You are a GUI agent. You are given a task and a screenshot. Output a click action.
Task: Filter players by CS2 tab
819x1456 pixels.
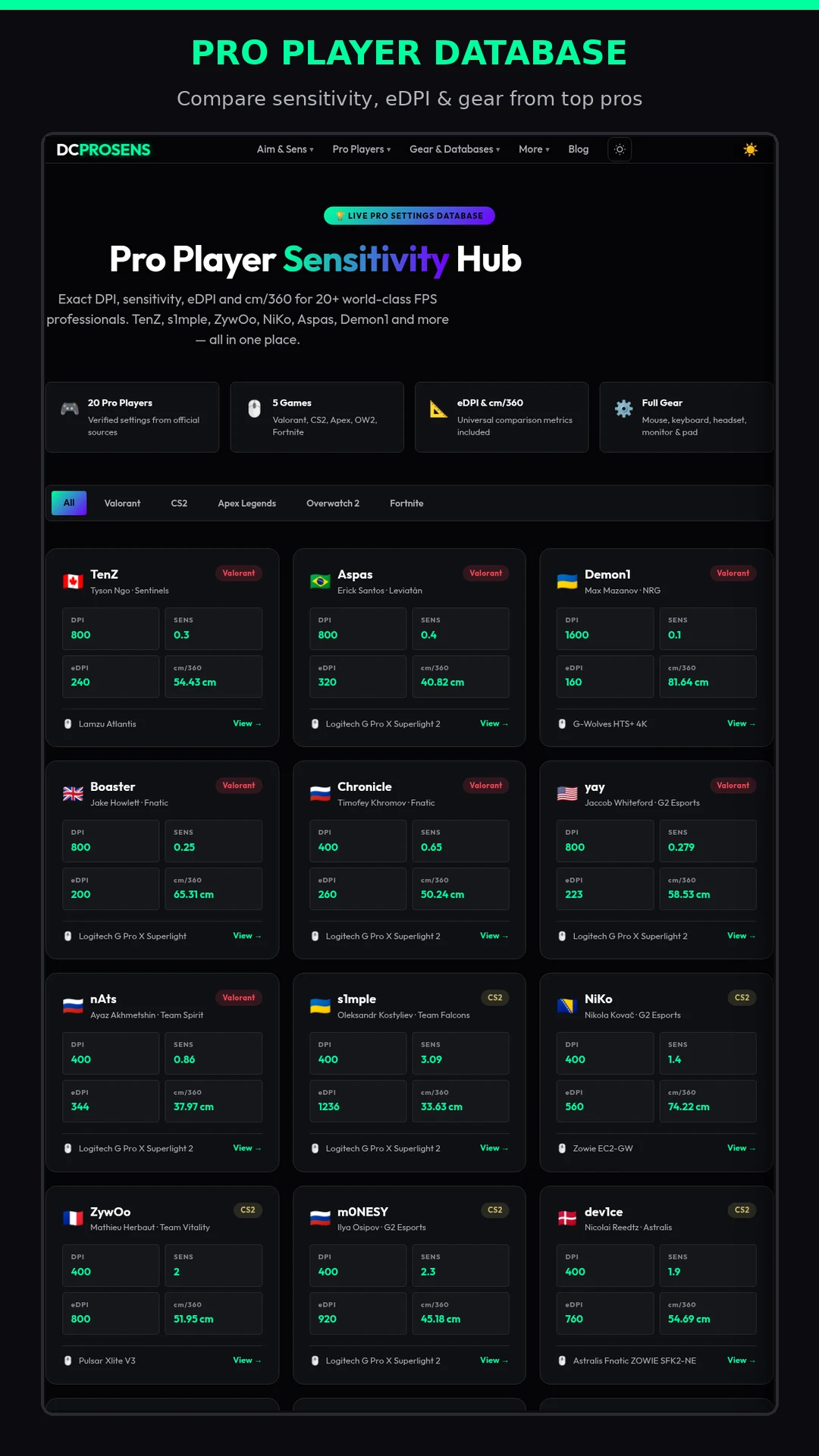click(x=179, y=504)
